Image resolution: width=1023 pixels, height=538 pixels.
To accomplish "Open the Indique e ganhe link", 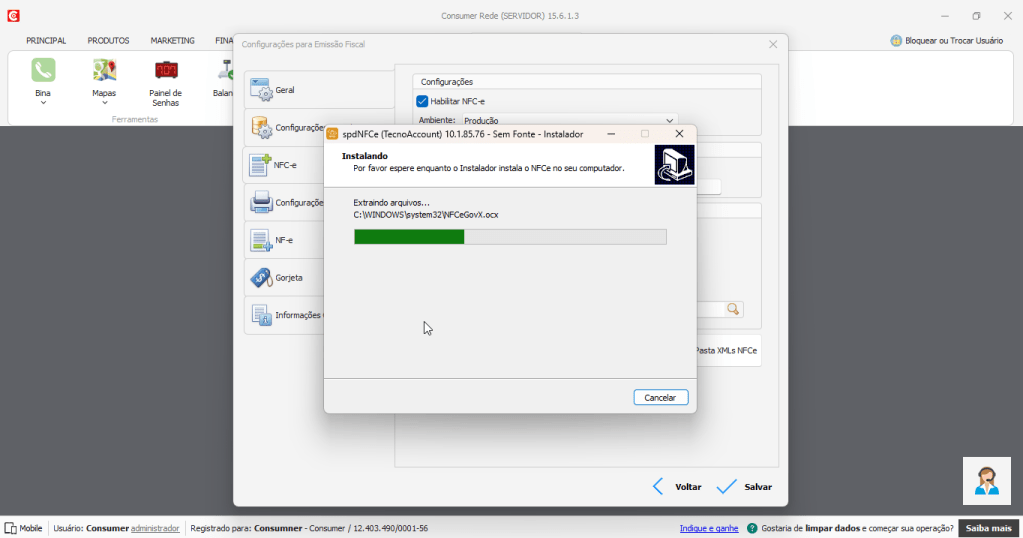I will 708,528.
